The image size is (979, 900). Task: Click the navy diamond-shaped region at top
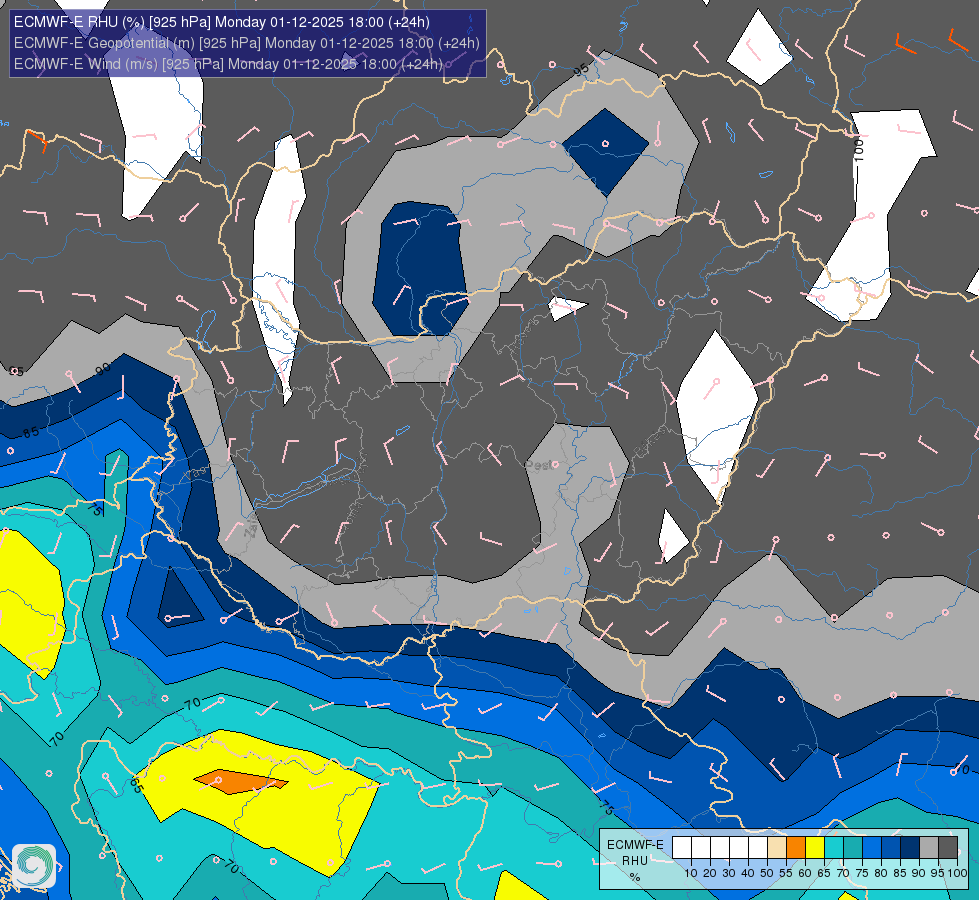[x=605, y=152]
